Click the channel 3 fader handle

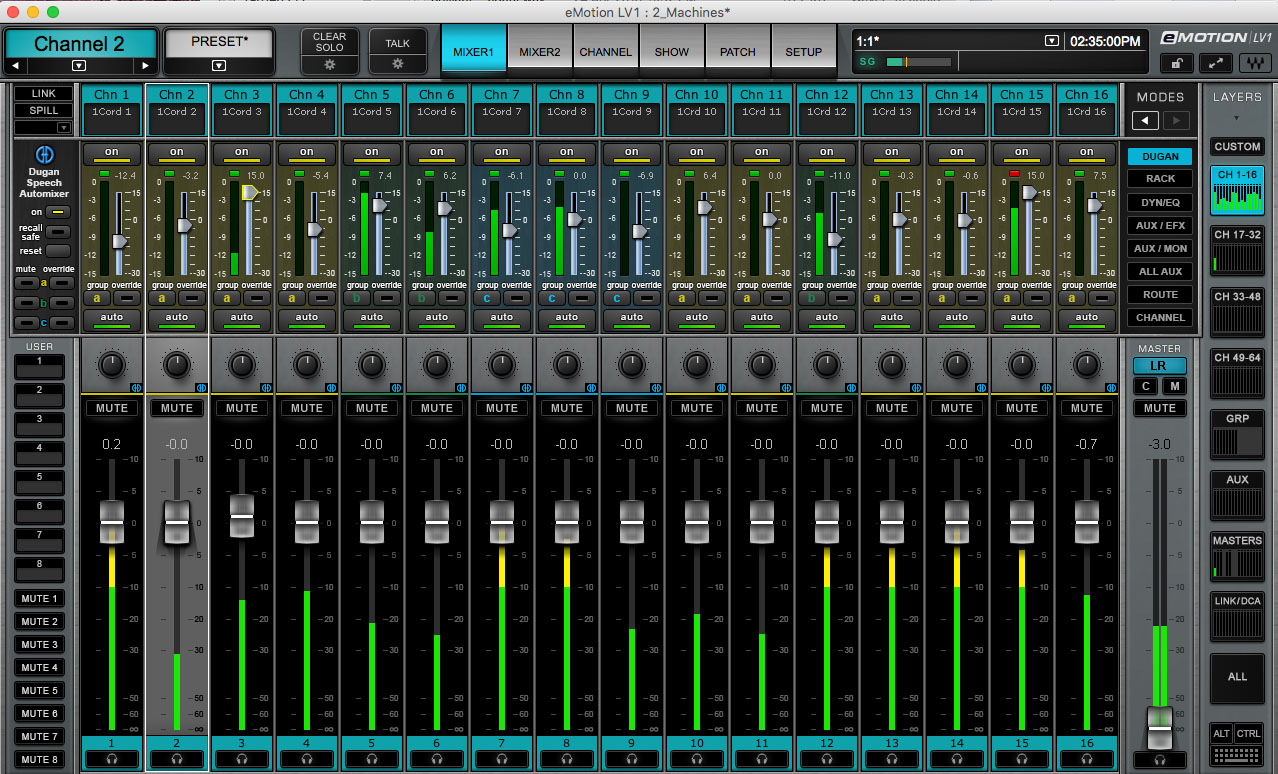[x=242, y=516]
